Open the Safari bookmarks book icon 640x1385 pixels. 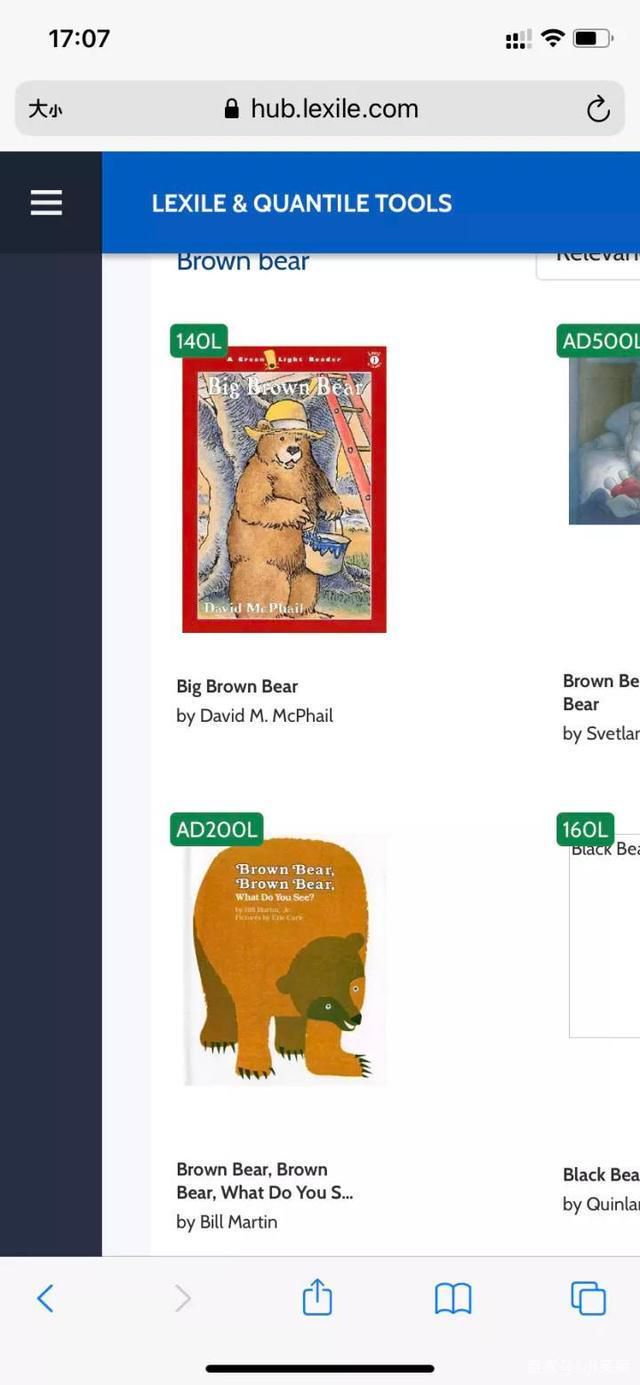453,1298
